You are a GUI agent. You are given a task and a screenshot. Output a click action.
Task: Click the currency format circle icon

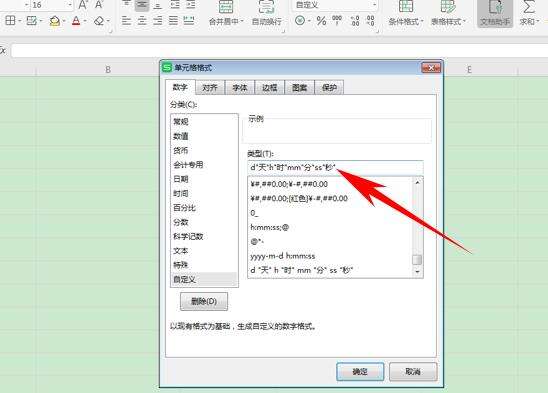point(300,21)
